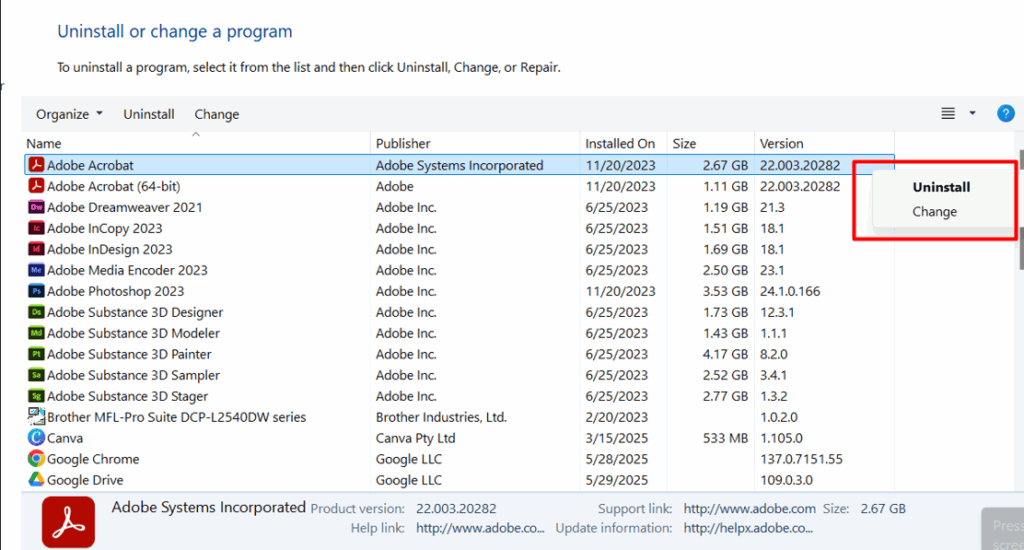Viewport: 1024px width, 550px height.
Task: Click the Substance 3D Painter icon
Action: [37, 353]
